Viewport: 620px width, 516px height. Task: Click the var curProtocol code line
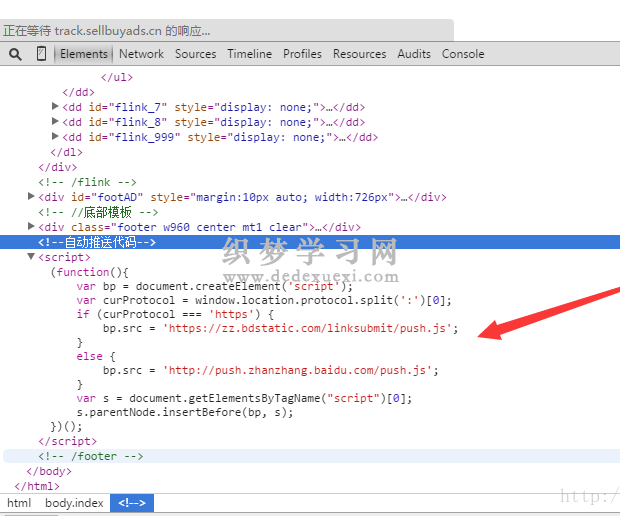(x=264, y=301)
